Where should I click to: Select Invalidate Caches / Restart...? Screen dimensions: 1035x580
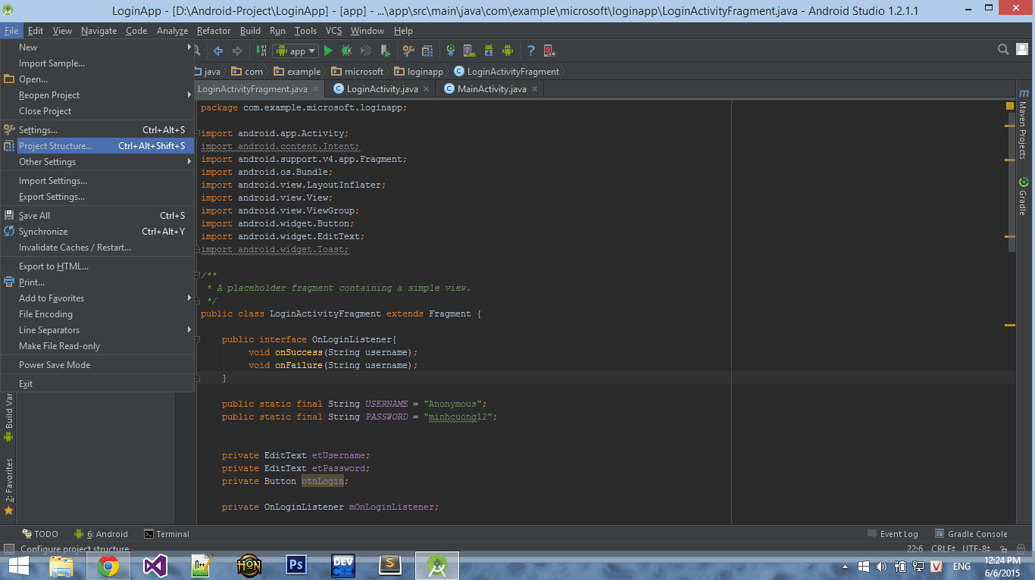pos(98,247)
